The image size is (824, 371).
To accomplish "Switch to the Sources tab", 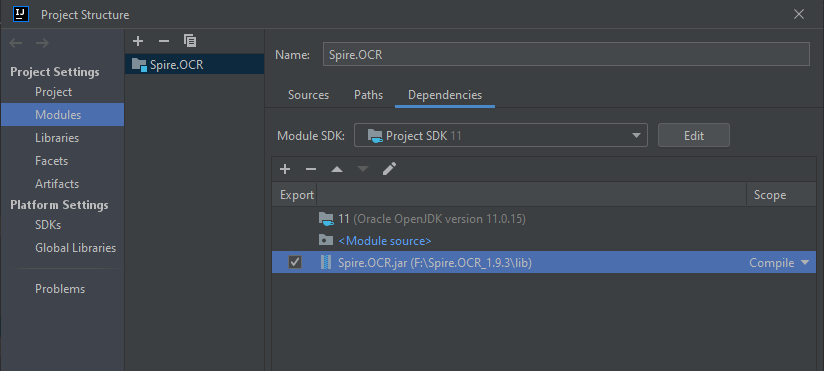I will click(308, 95).
